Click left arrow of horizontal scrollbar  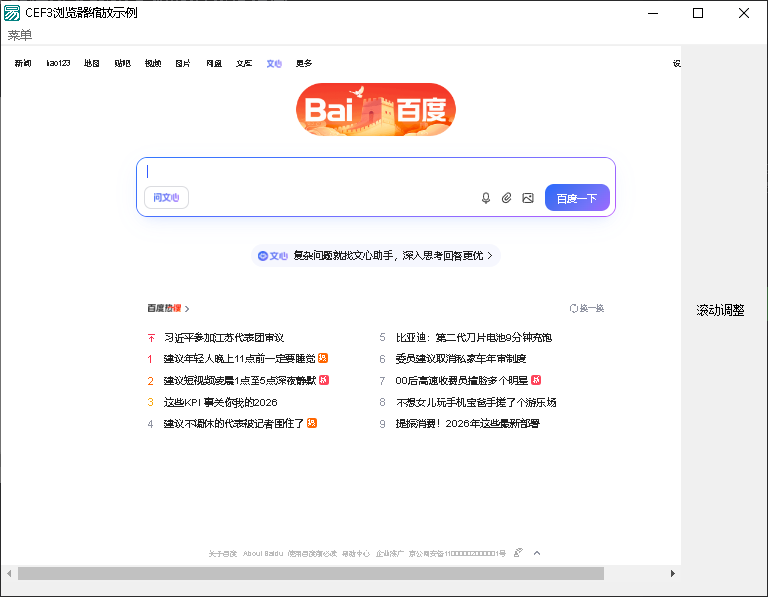click(x=9, y=574)
